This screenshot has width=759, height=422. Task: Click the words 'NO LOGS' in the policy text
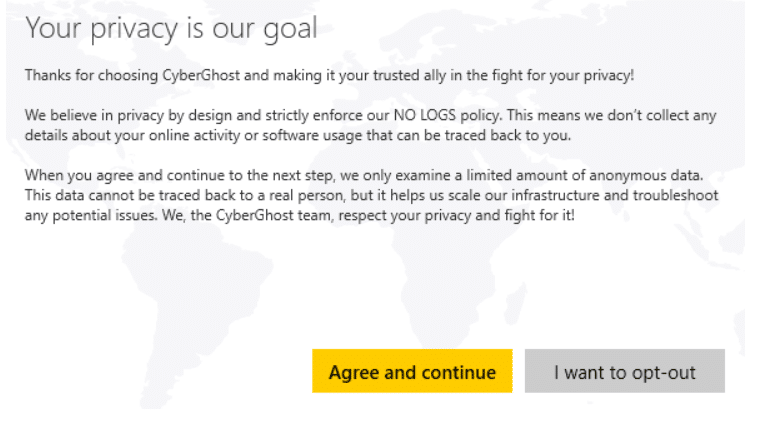coord(425,115)
